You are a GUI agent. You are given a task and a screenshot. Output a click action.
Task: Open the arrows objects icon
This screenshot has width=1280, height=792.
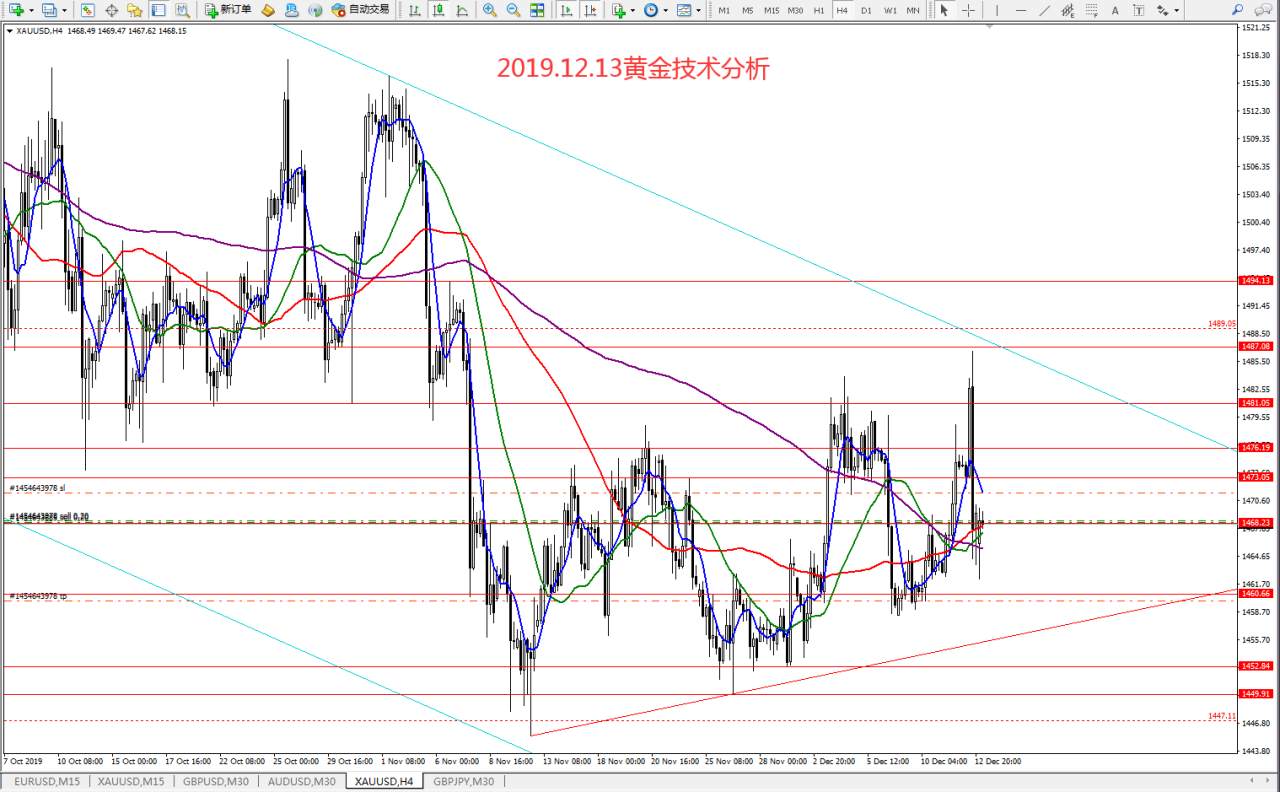click(x=1162, y=10)
